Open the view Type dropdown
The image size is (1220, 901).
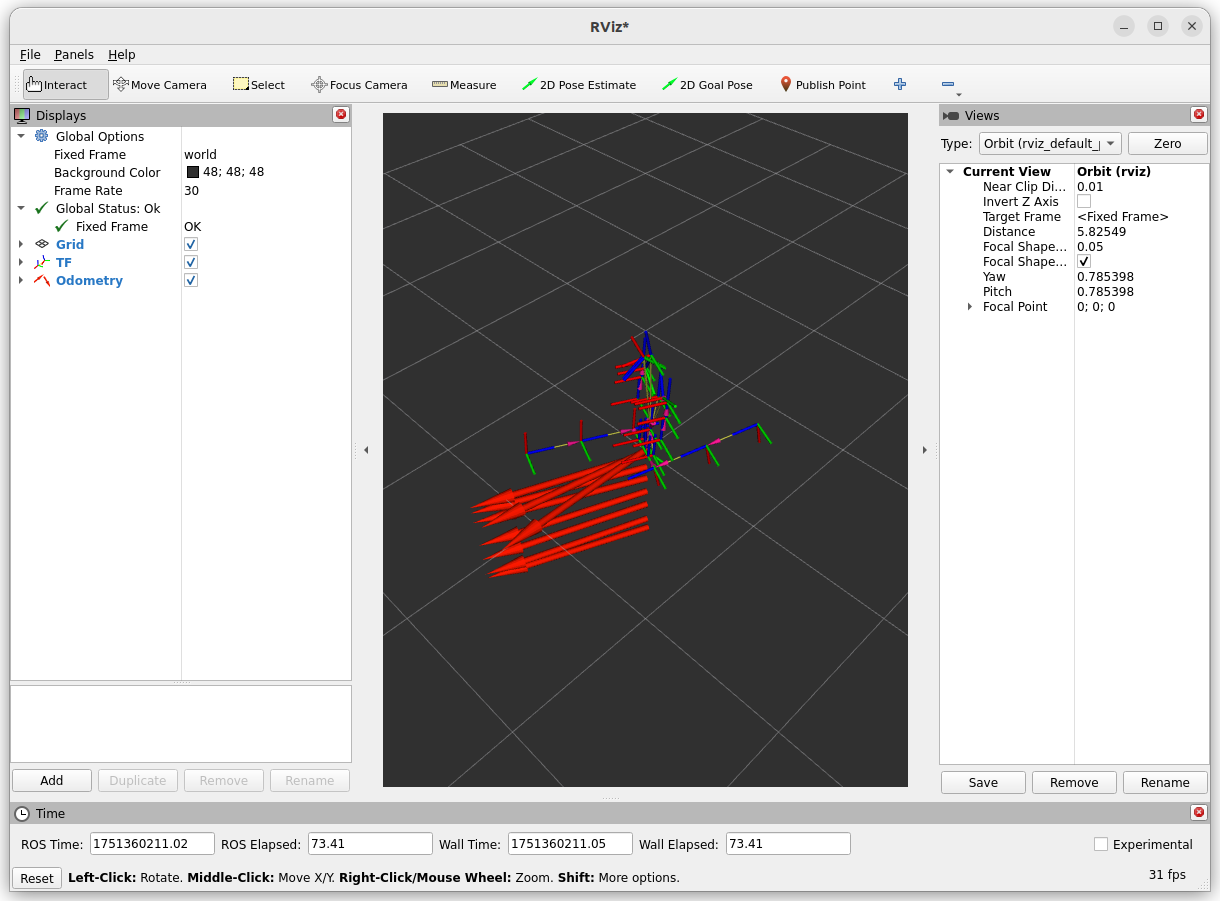coord(1050,144)
